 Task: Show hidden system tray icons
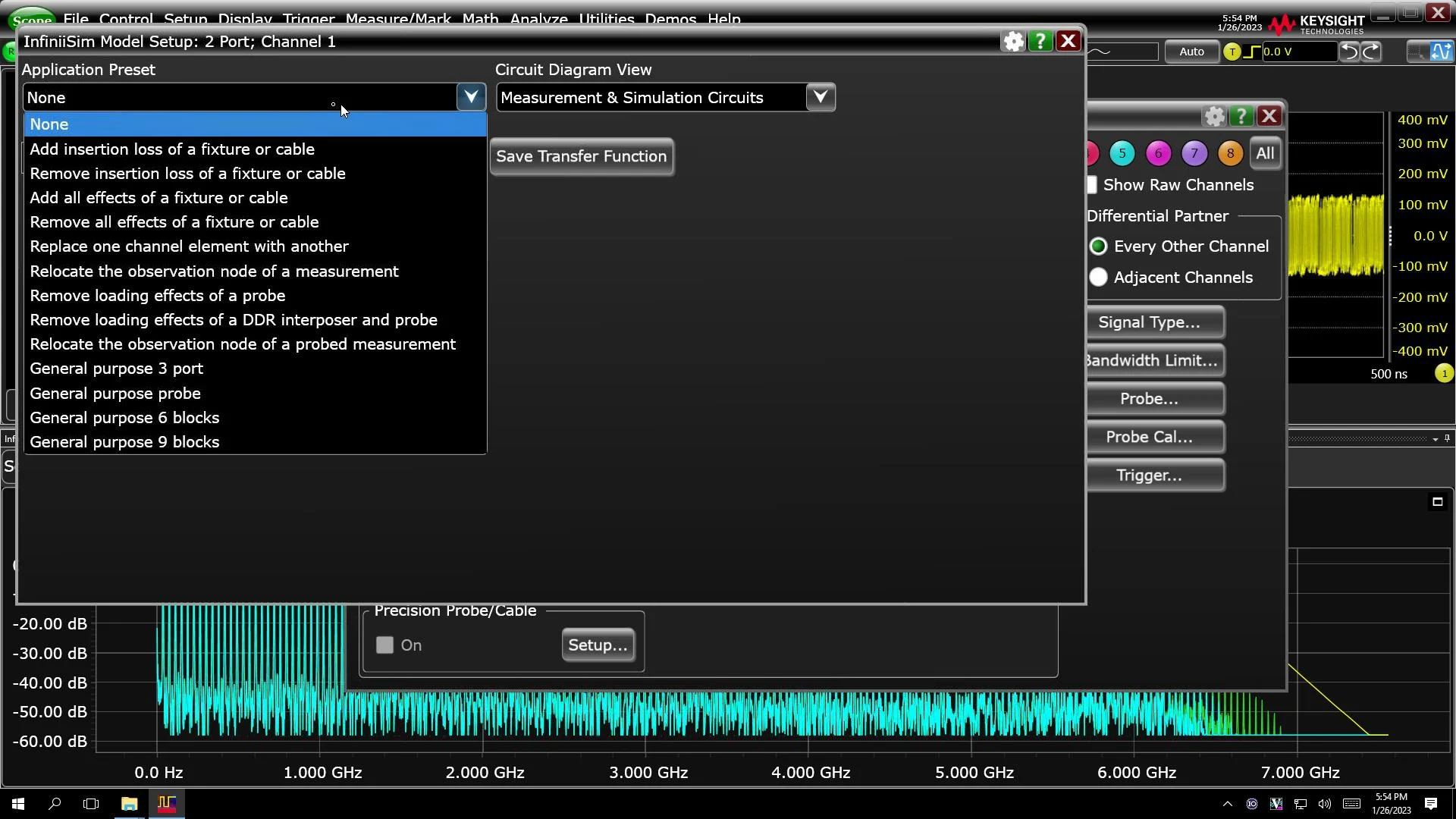click(1228, 804)
